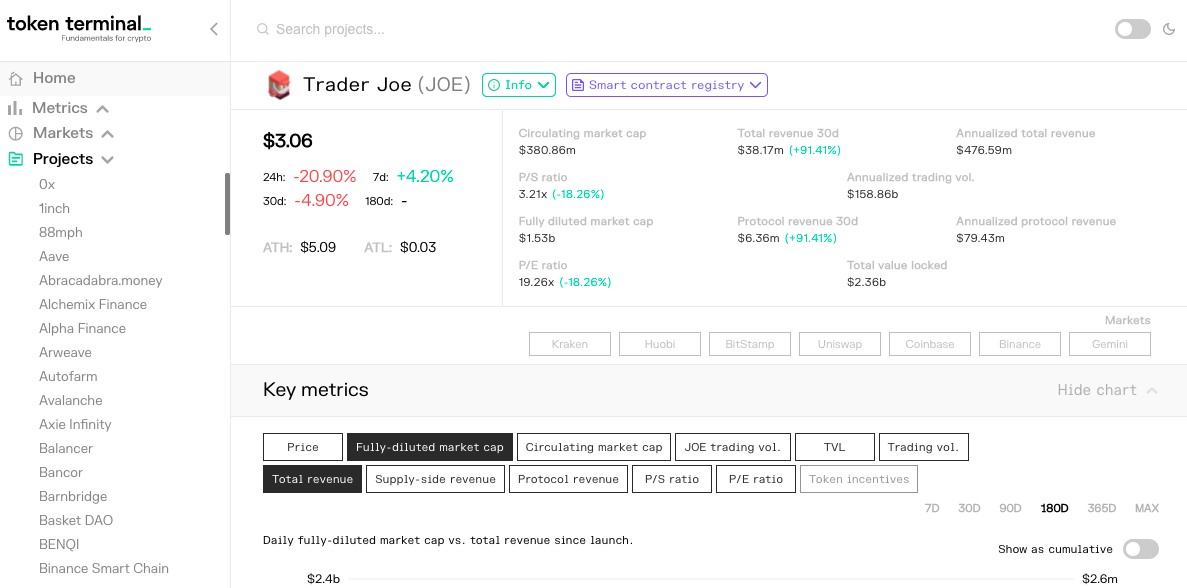Click the Home house icon

[15, 79]
